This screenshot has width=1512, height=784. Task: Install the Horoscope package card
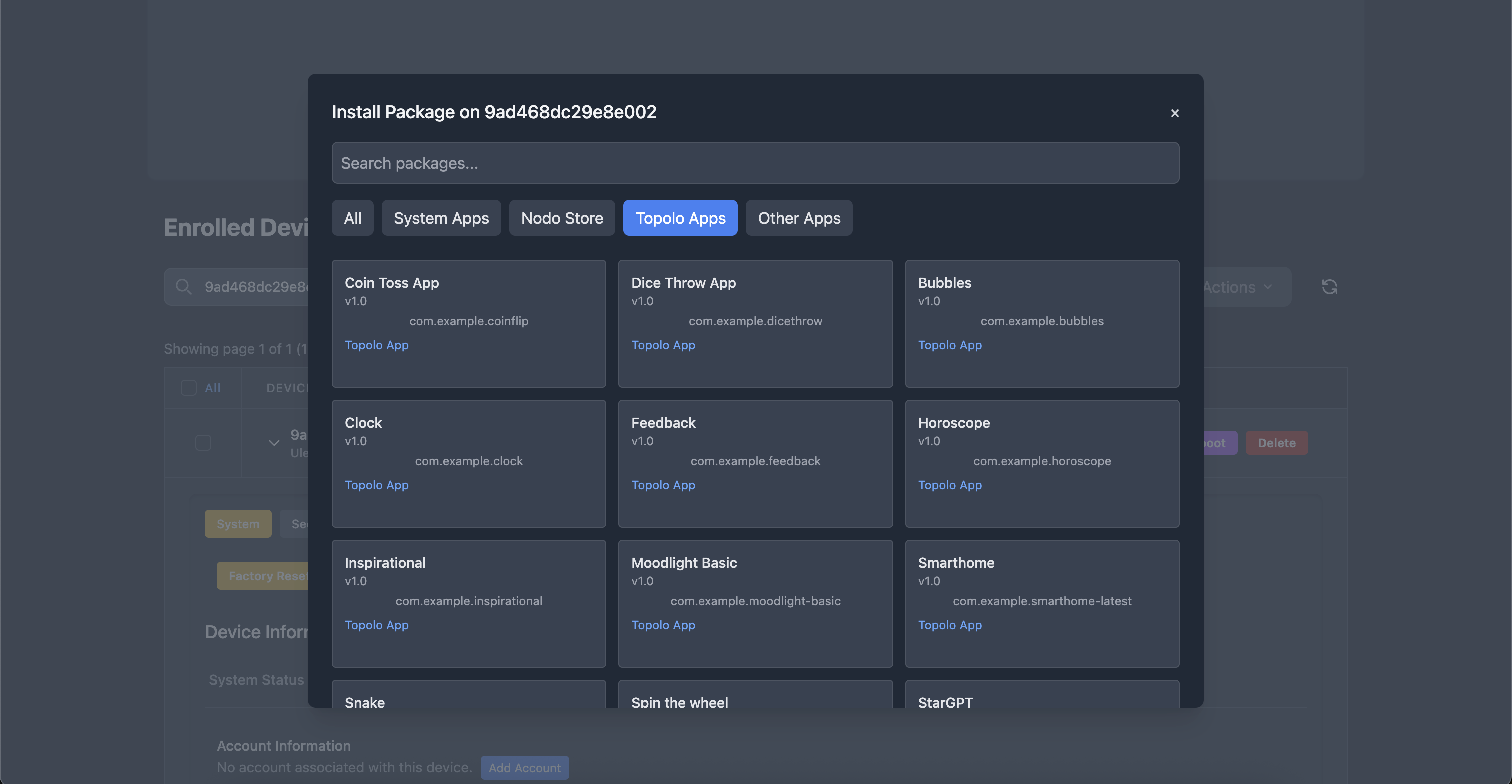click(1042, 463)
